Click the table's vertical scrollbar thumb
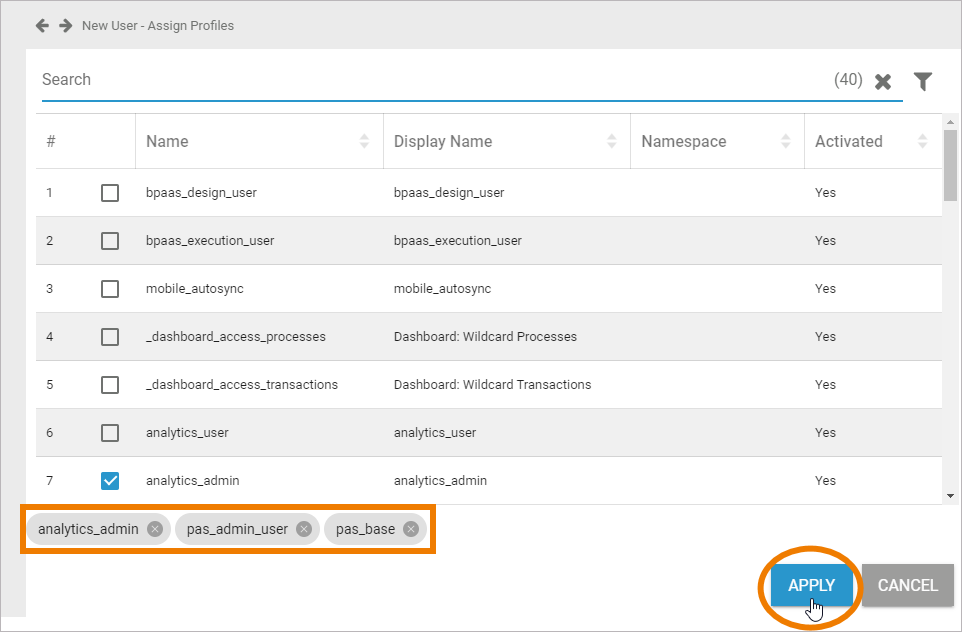The width and height of the screenshot is (962, 632). pos(950,165)
